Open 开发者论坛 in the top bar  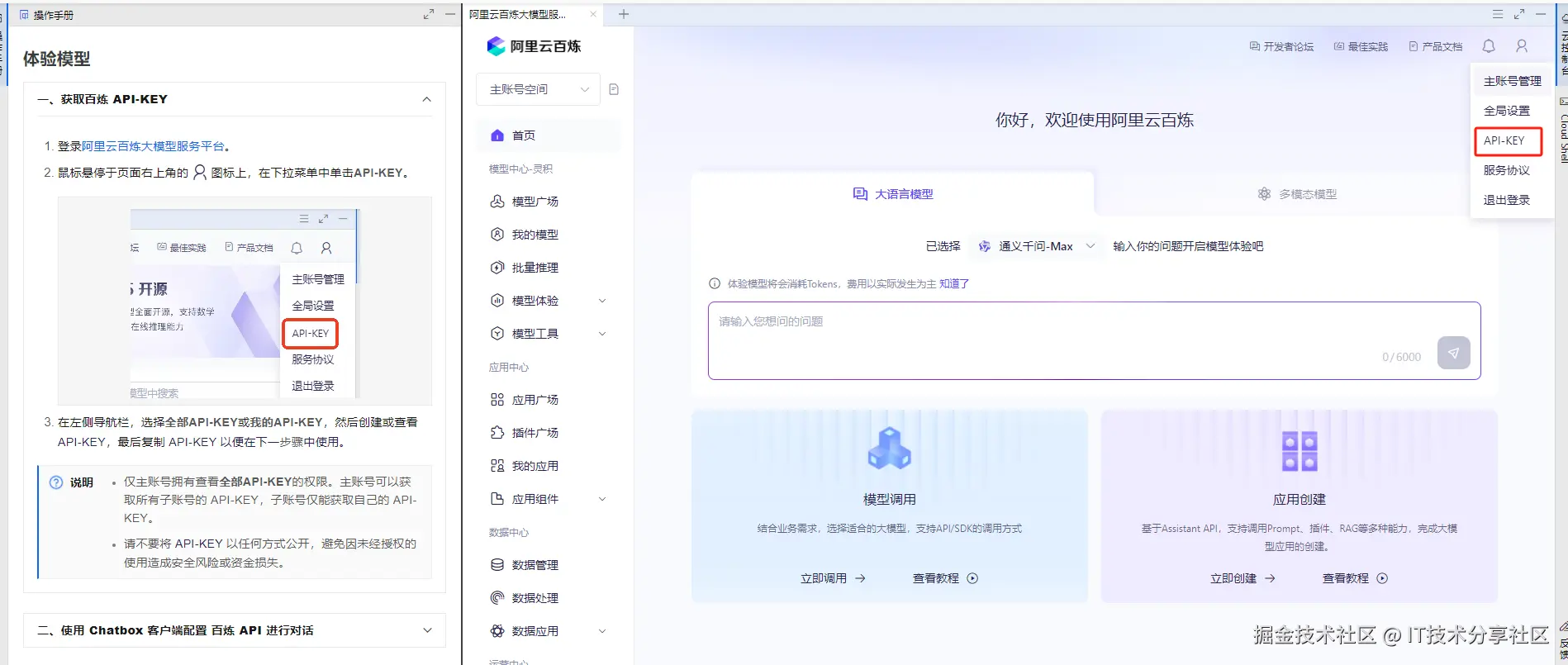[x=1281, y=47]
